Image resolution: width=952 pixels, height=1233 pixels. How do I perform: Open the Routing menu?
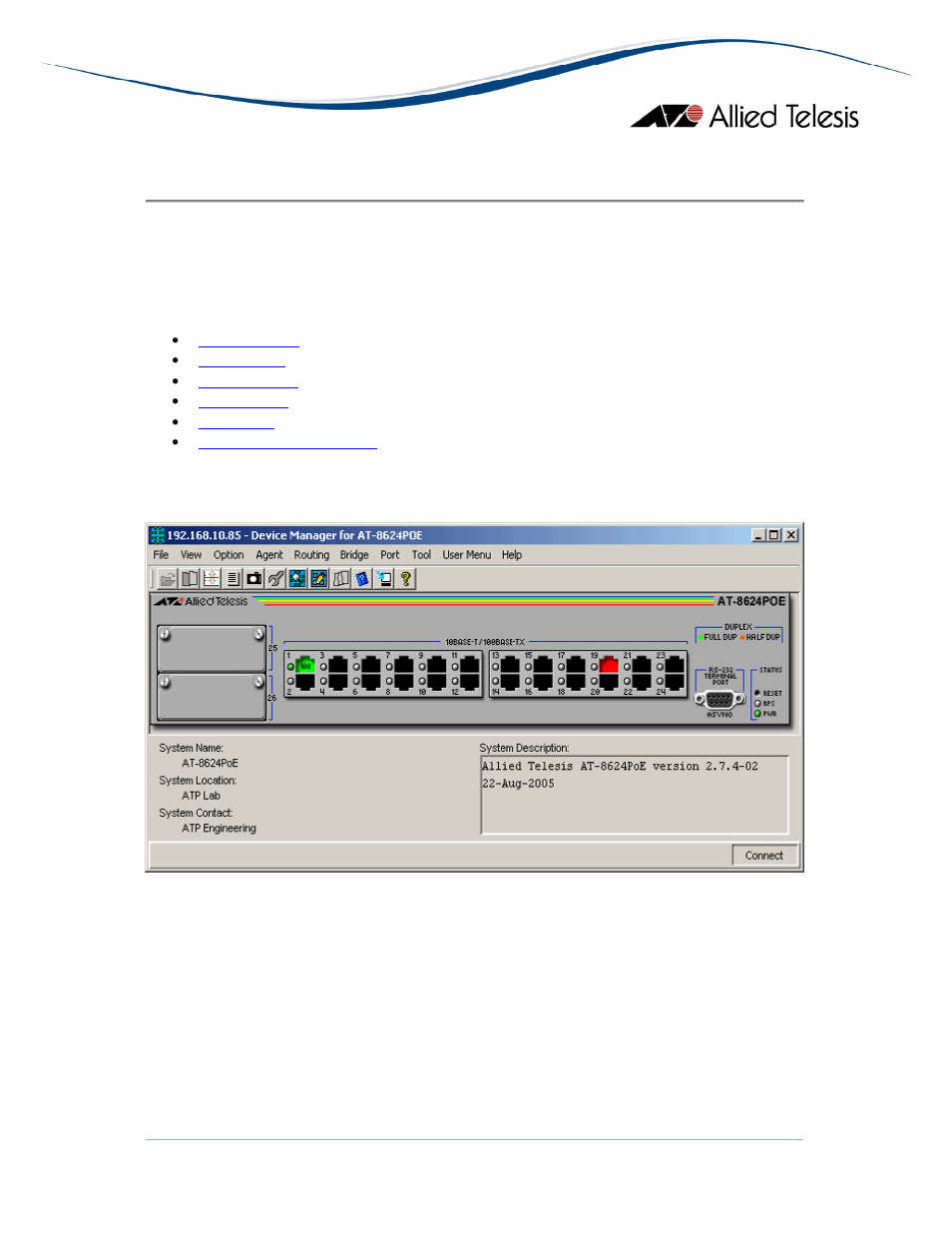pyautogui.click(x=311, y=555)
